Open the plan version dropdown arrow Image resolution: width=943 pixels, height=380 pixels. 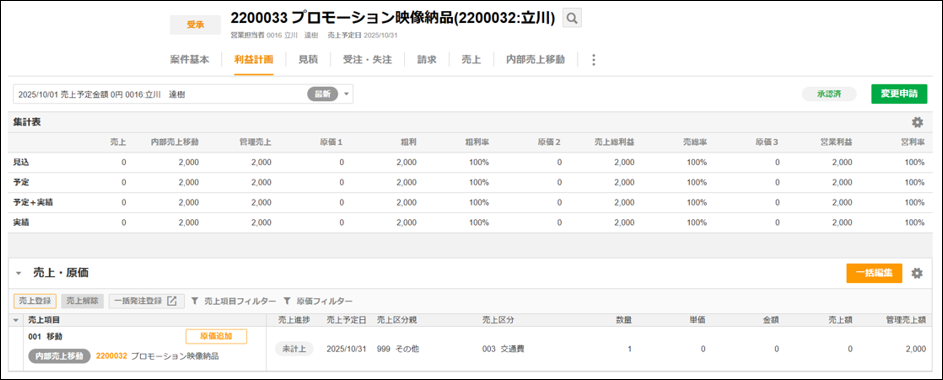pos(346,94)
